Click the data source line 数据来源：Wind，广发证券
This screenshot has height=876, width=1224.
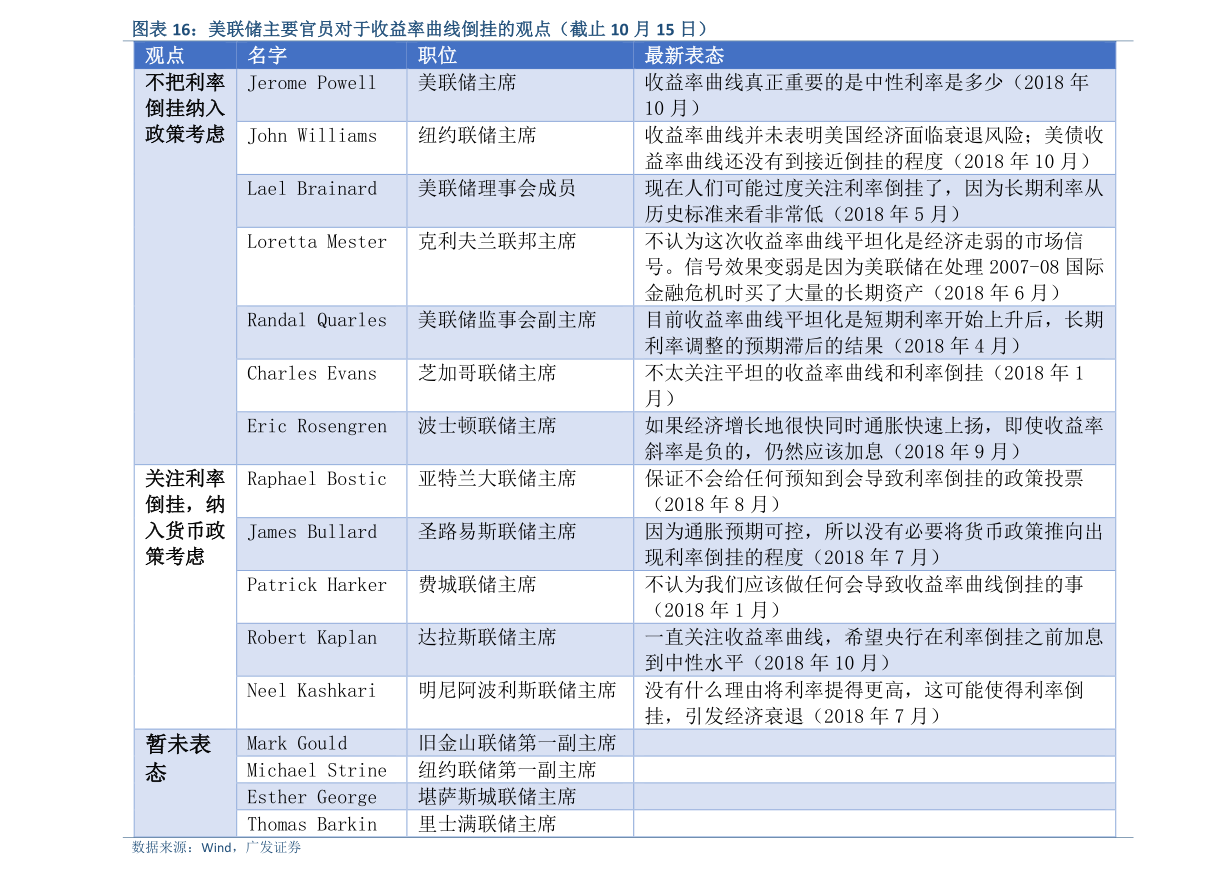point(217,849)
